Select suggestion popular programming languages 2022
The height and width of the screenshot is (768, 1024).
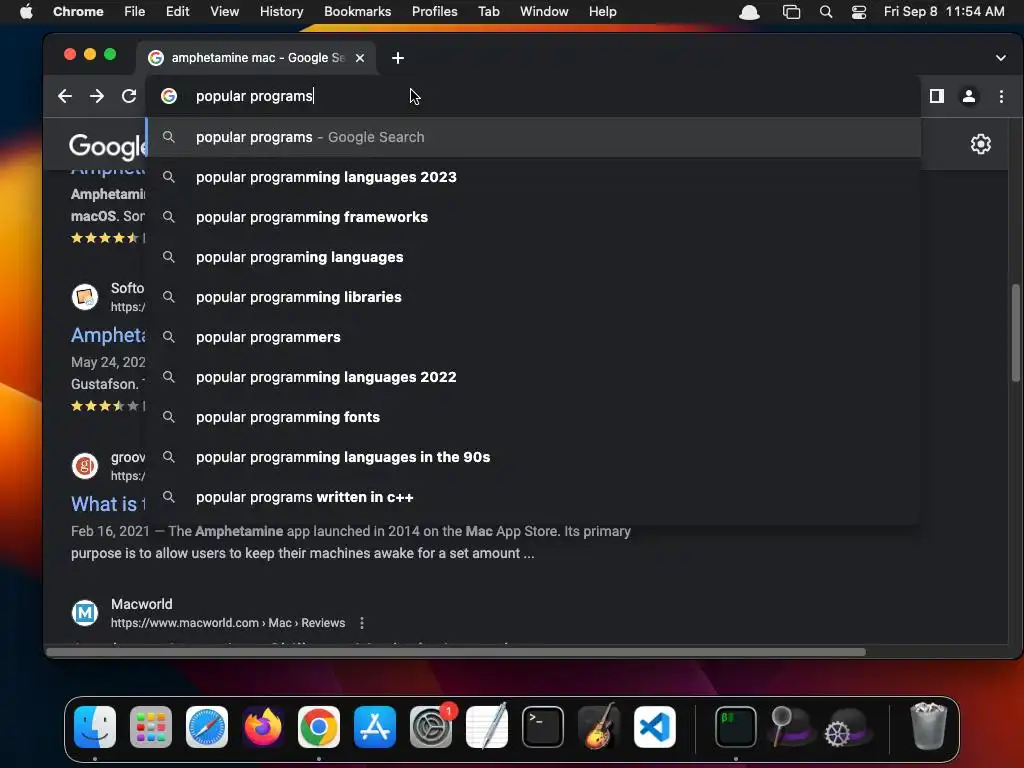point(533,377)
